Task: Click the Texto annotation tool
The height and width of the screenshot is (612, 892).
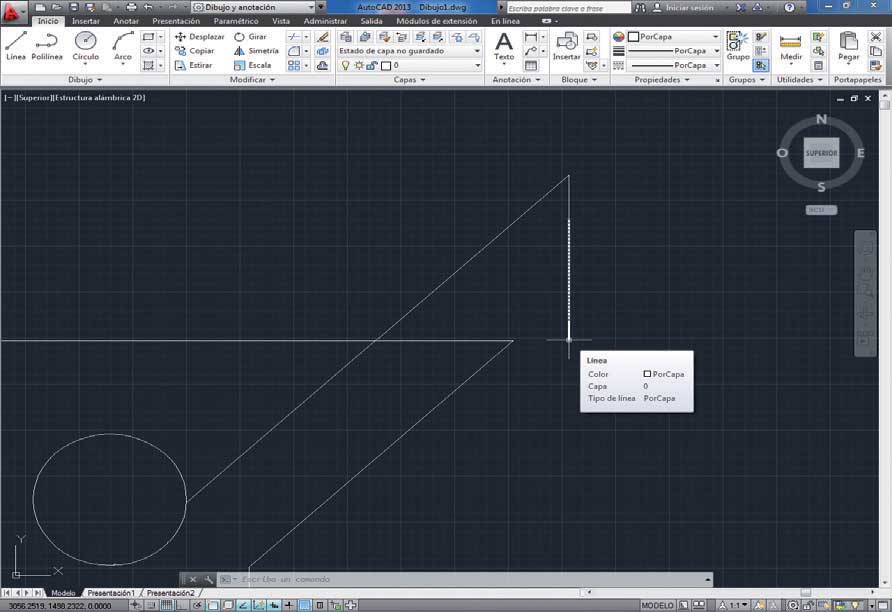Action: click(504, 47)
